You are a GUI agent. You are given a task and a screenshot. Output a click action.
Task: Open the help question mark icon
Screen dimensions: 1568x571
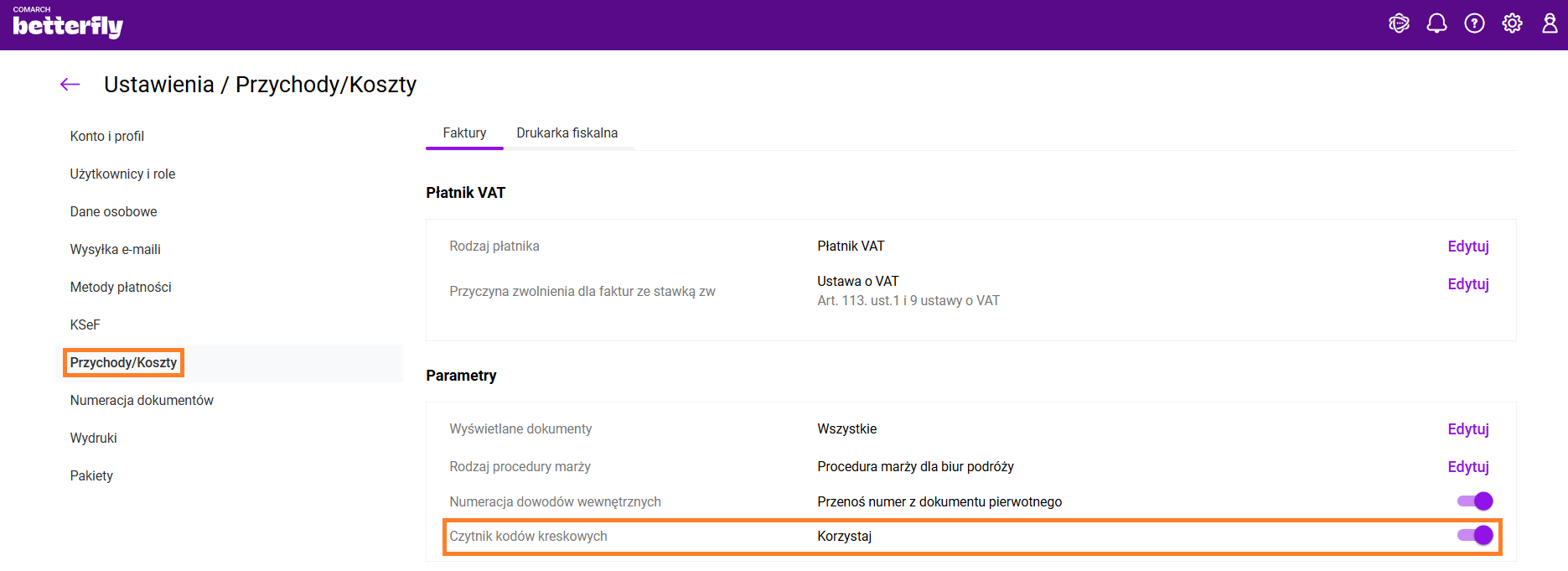1474,23
